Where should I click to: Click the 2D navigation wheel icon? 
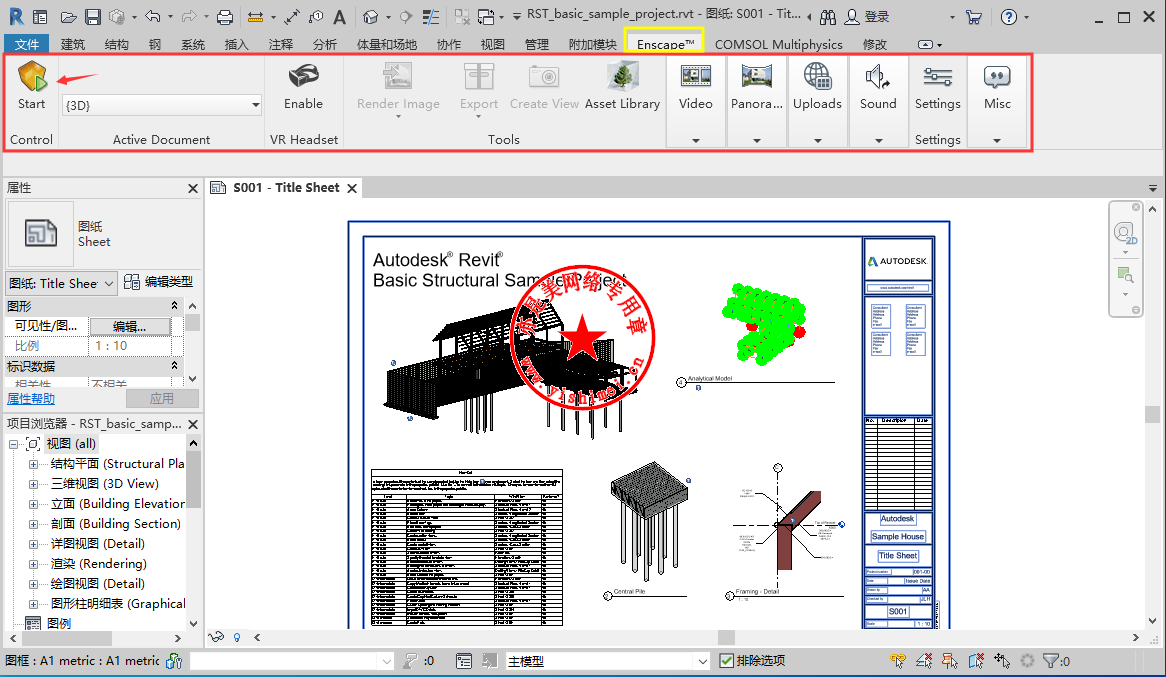click(x=1125, y=234)
